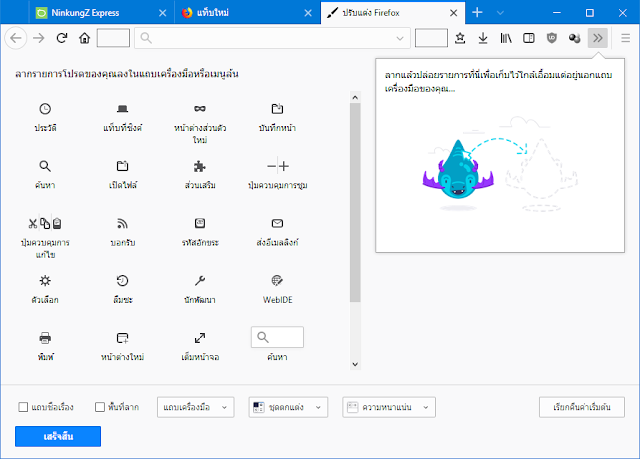The image size is (640, 459).
Task: Select the Text Encoding (รหัสอักขระ) icon
Action: (200, 223)
